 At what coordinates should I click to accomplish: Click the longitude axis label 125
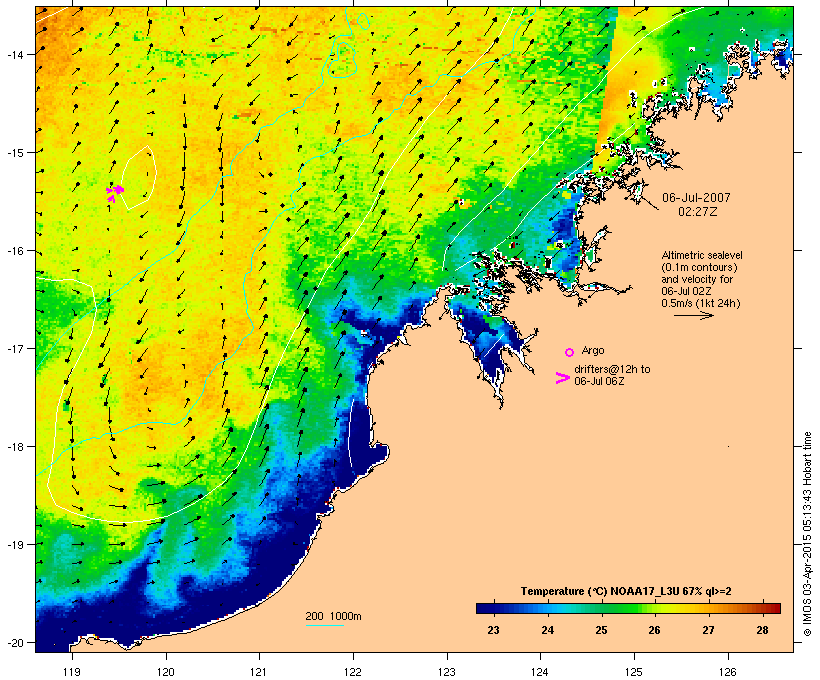coord(634,672)
